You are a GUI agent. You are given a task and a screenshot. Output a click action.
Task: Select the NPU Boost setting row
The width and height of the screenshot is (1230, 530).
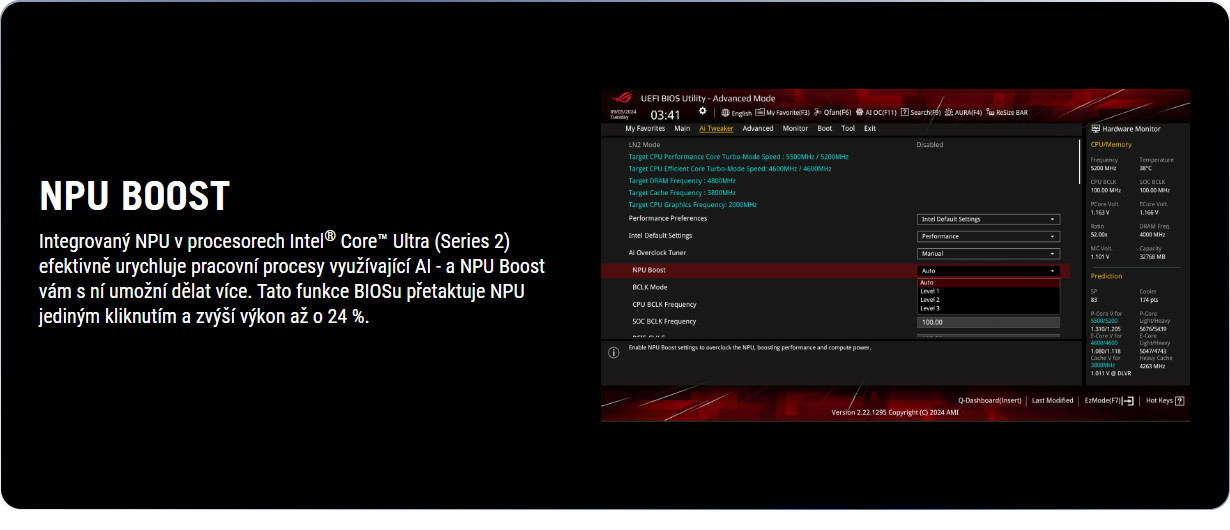point(835,270)
